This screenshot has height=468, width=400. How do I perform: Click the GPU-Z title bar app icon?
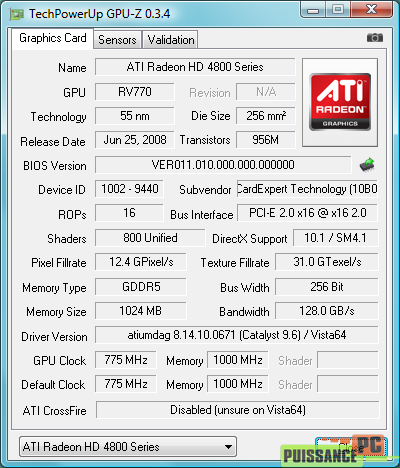coord(17,14)
